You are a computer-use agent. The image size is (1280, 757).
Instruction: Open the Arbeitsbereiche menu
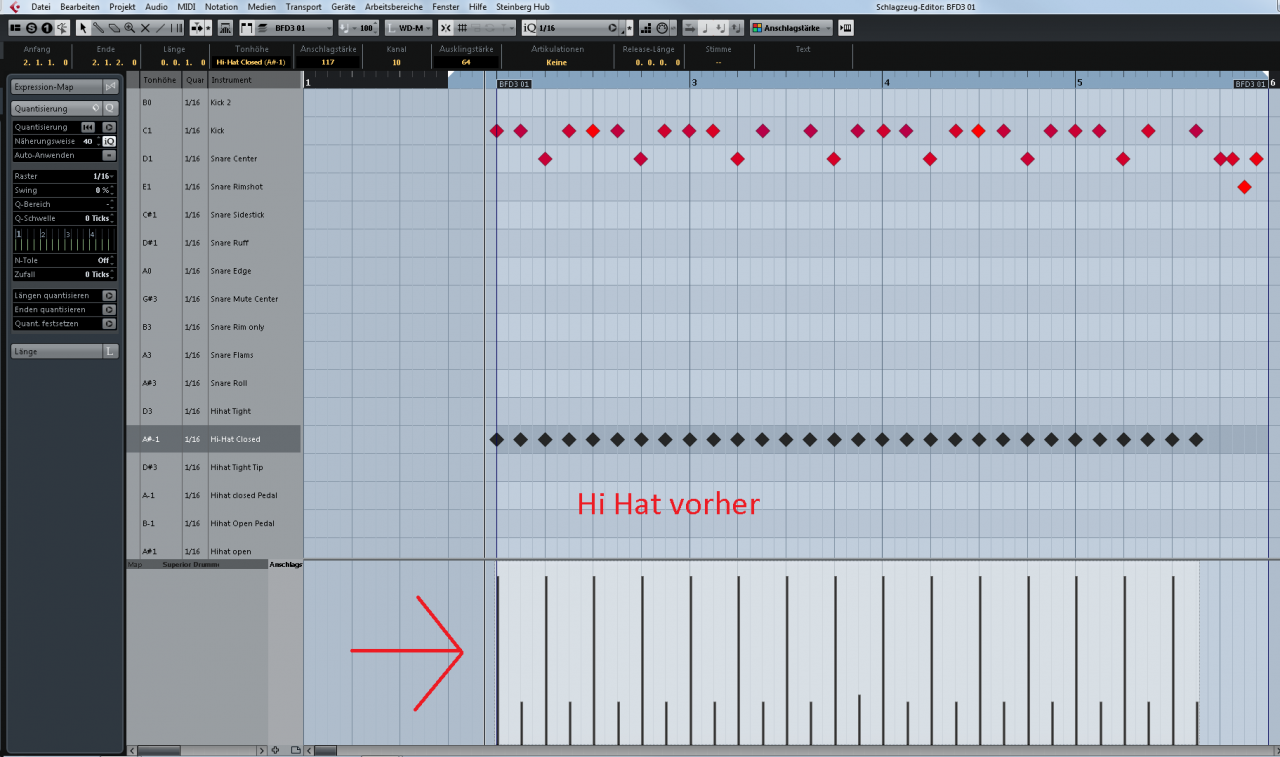click(x=395, y=7)
